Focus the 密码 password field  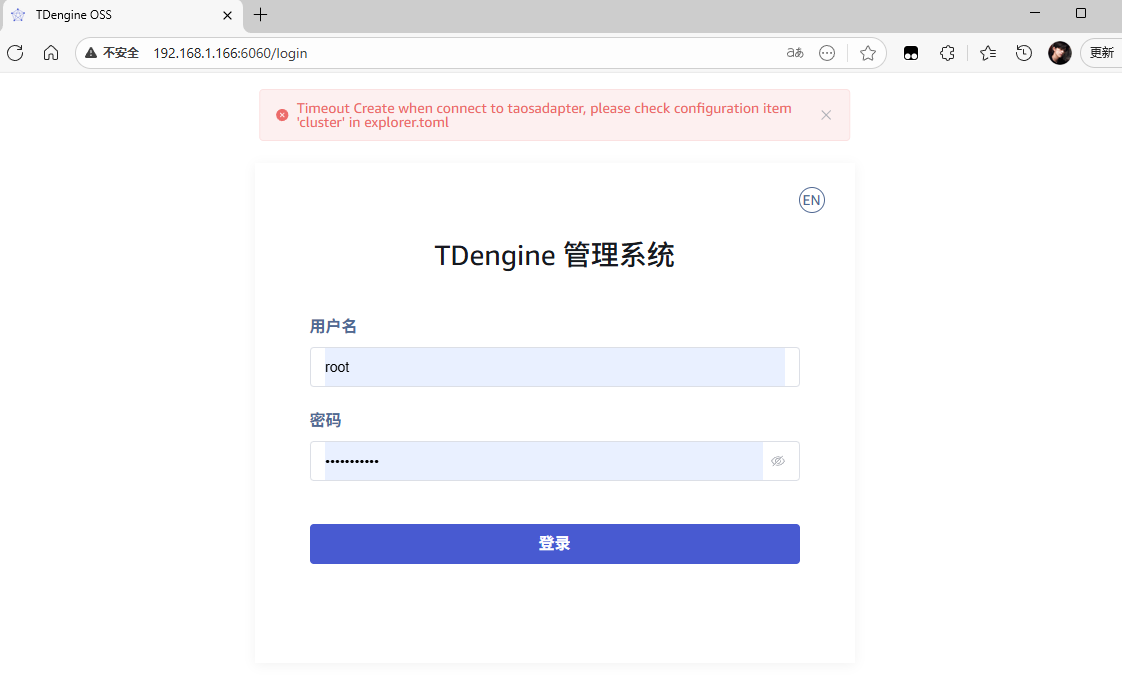[x=540, y=461]
